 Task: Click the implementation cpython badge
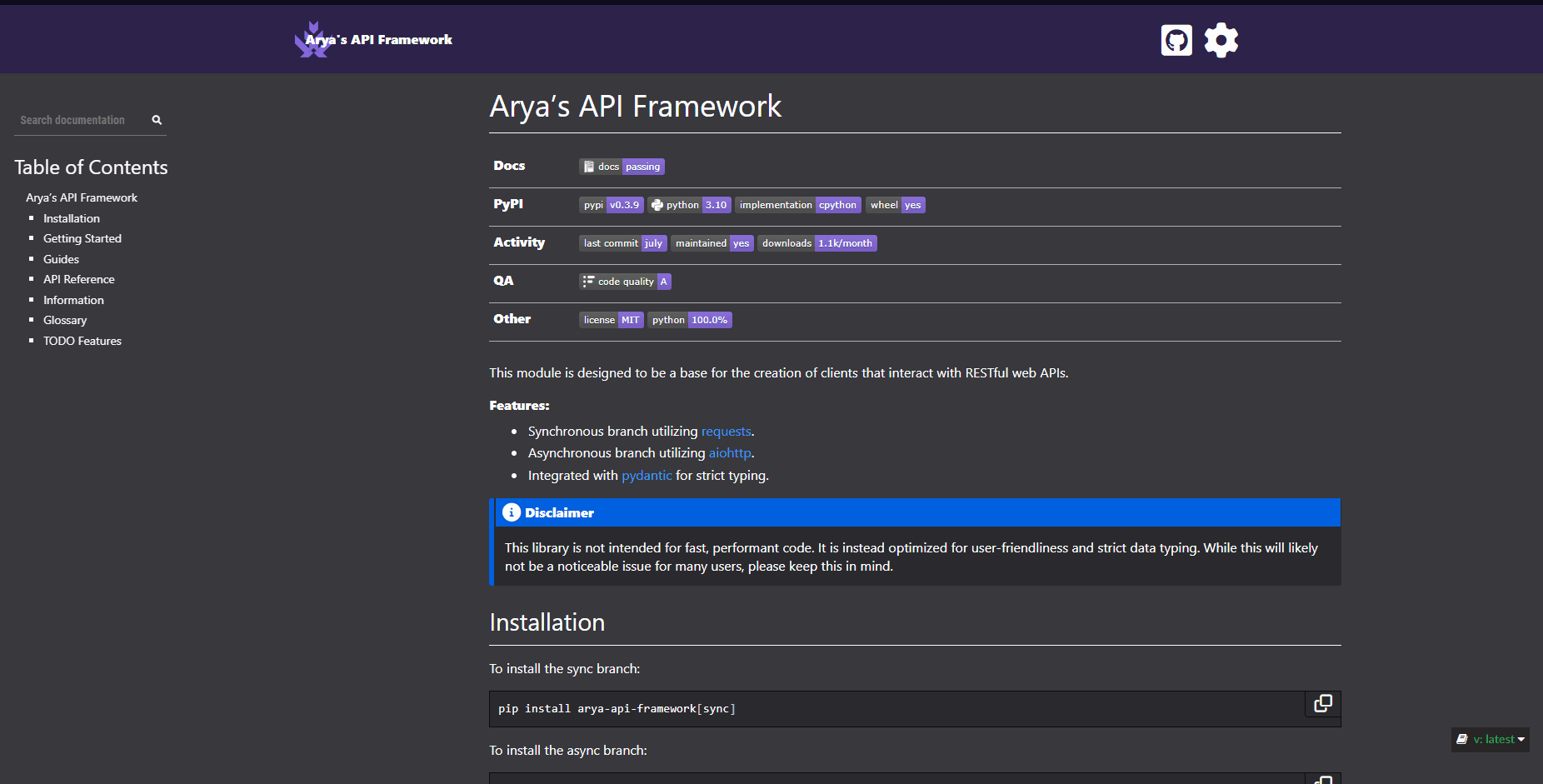click(x=798, y=205)
